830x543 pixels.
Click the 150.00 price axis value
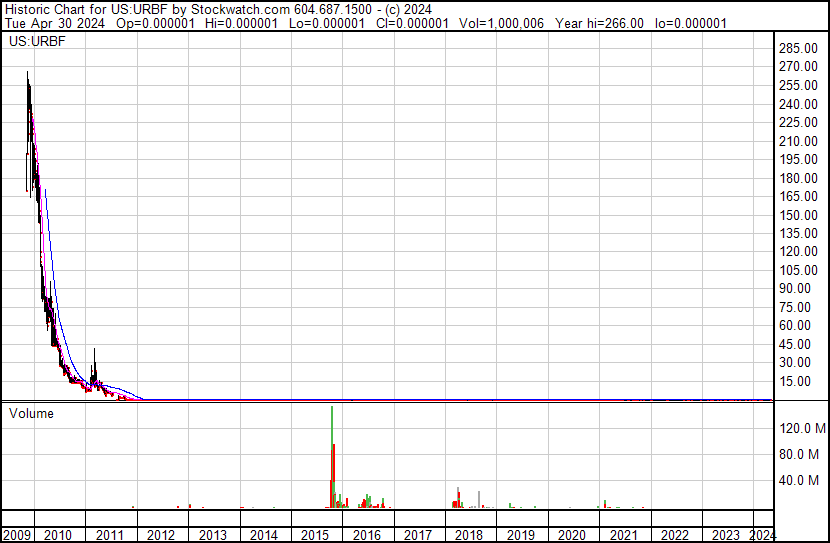point(798,215)
